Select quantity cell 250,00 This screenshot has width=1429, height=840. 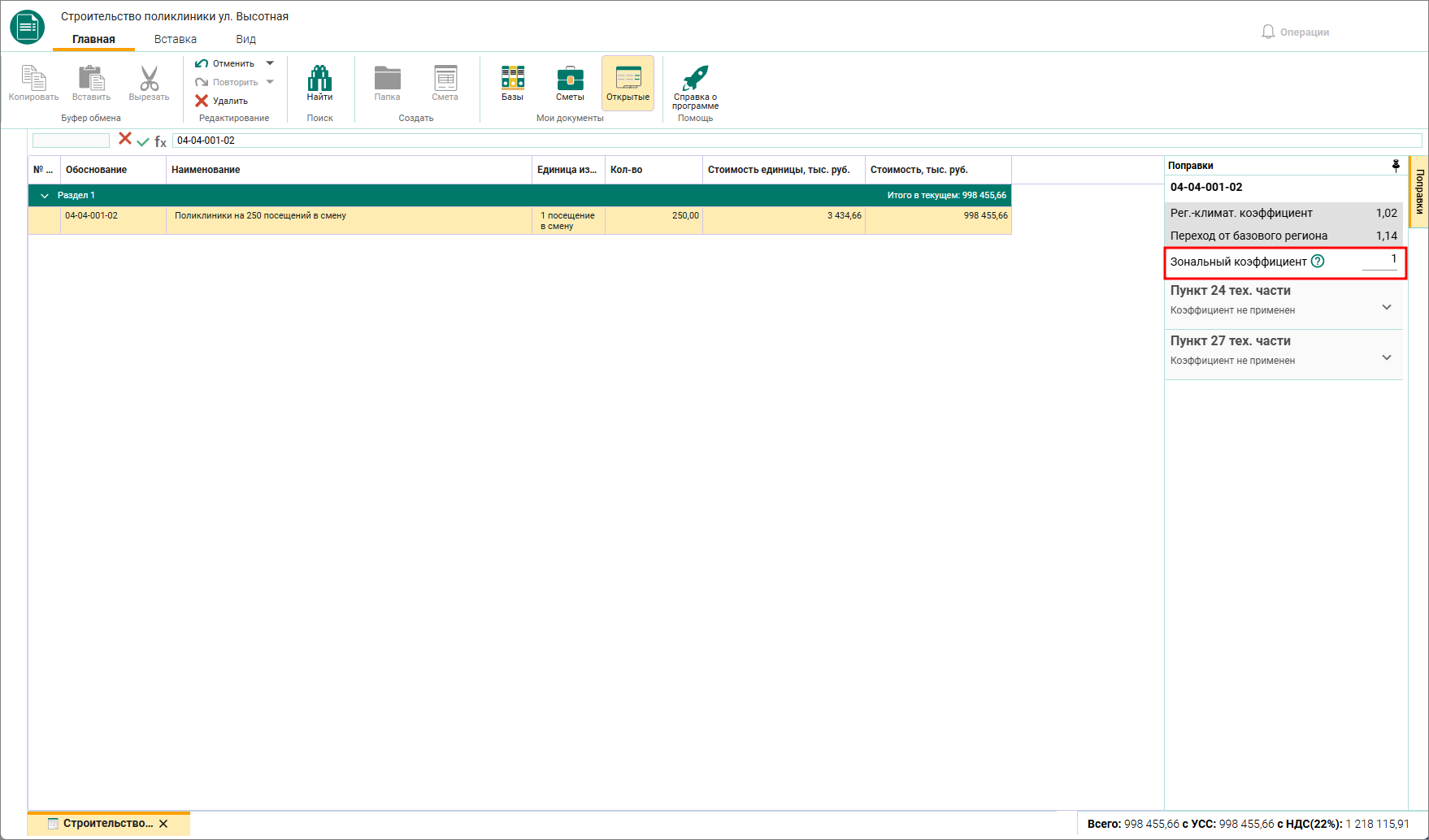(654, 221)
